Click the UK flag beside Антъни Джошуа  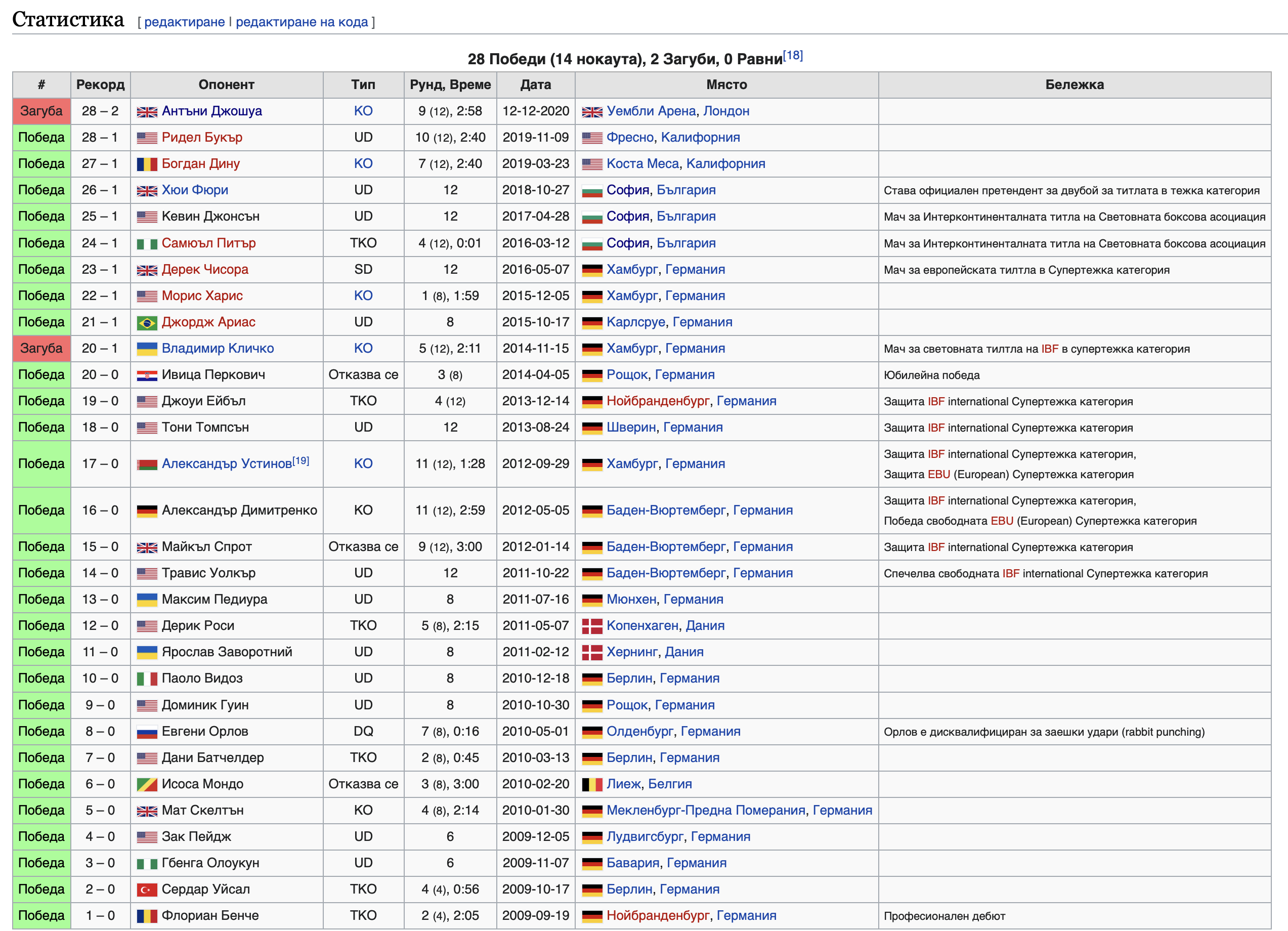[x=147, y=112]
